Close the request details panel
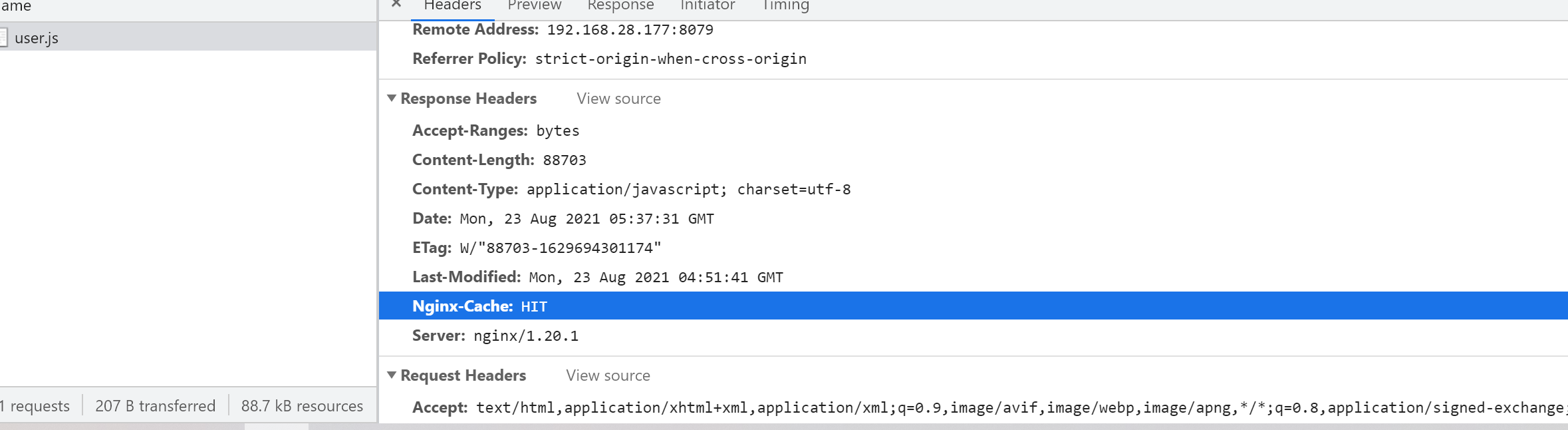 396,4
